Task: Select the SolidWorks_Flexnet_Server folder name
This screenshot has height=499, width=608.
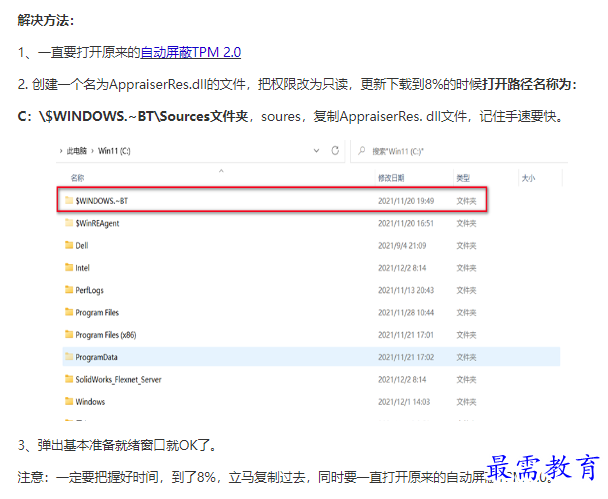Action: tap(118, 380)
